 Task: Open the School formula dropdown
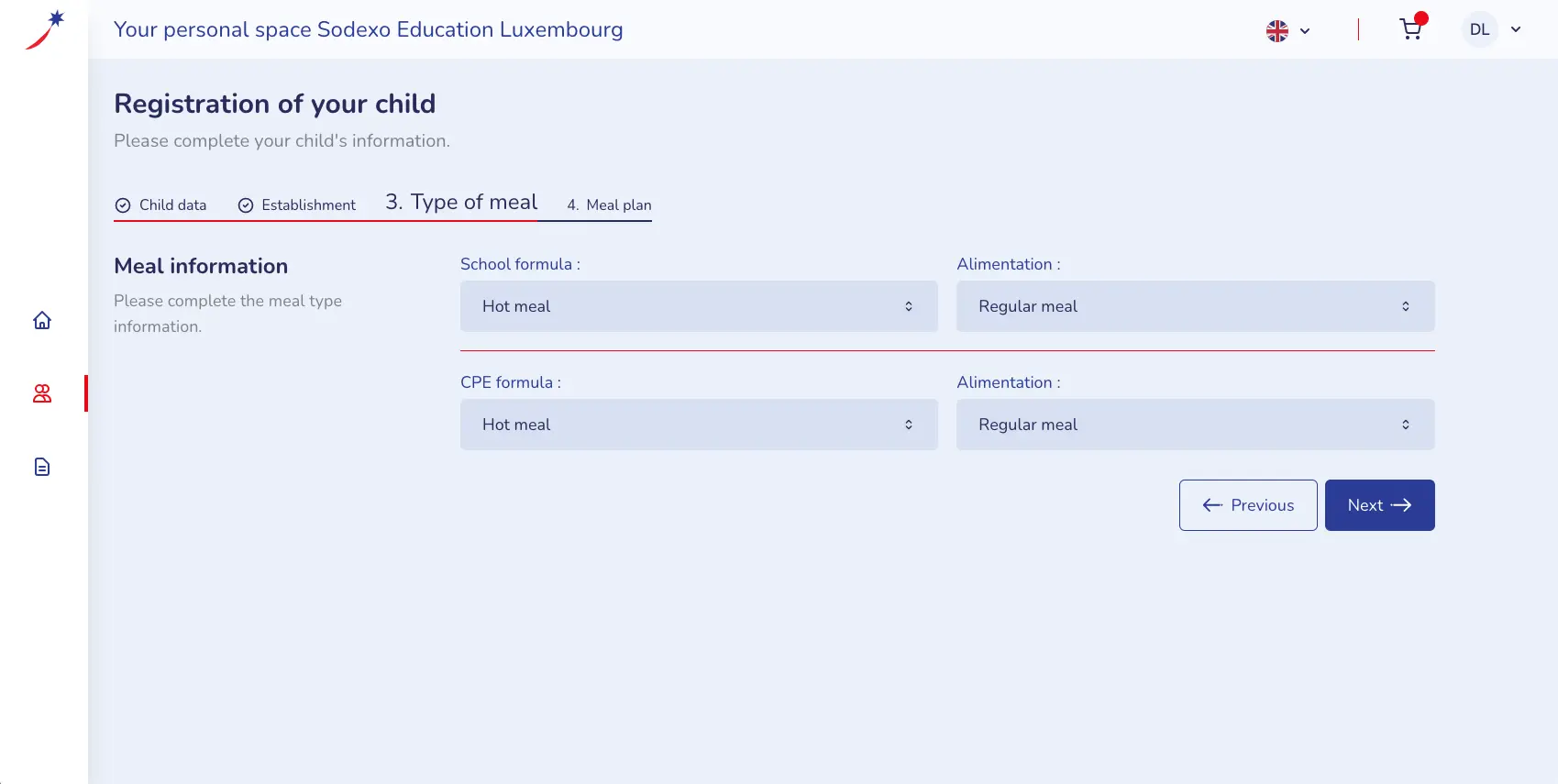pos(699,306)
